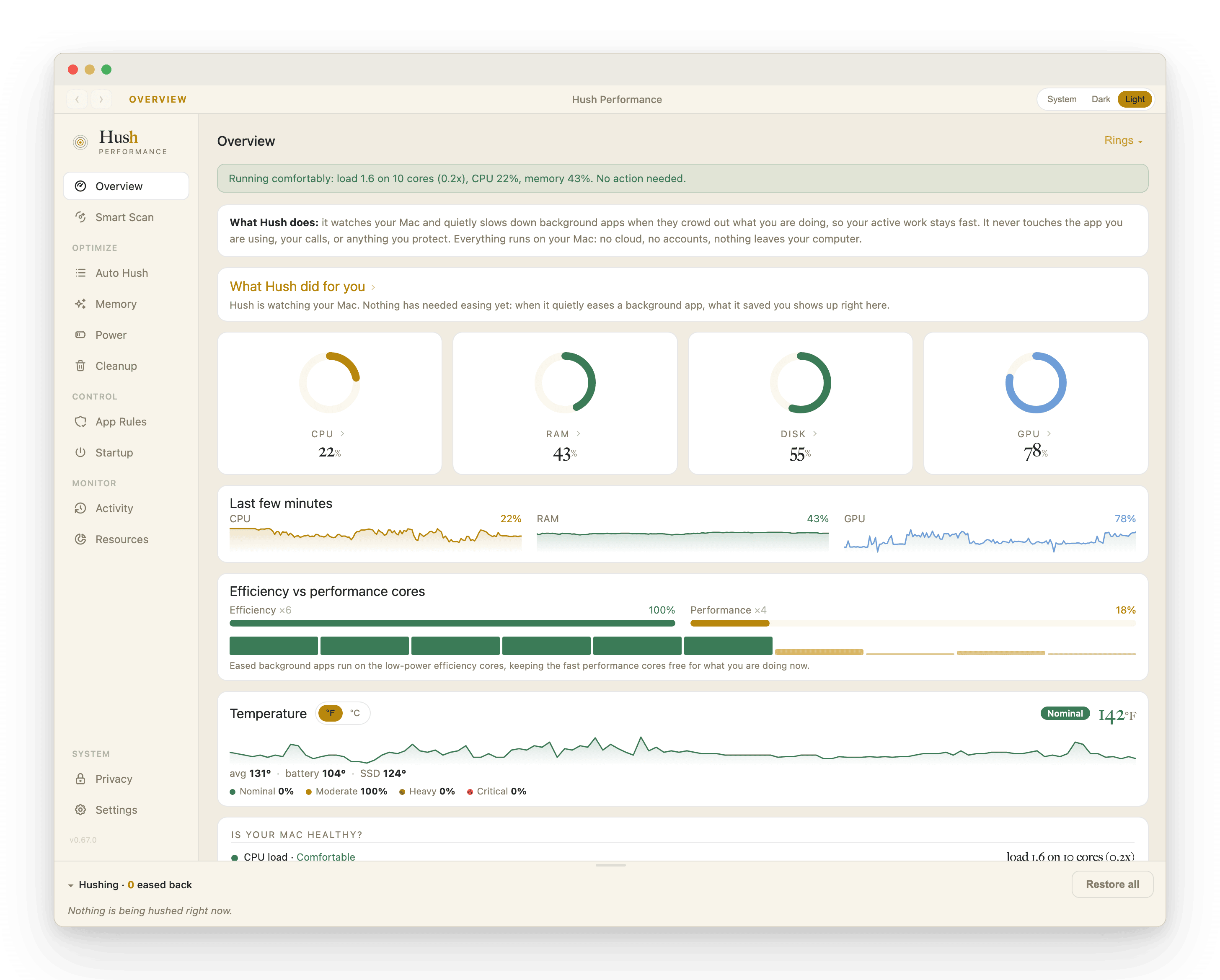
Task: Go forward with the right arrow
Action: 101,99
